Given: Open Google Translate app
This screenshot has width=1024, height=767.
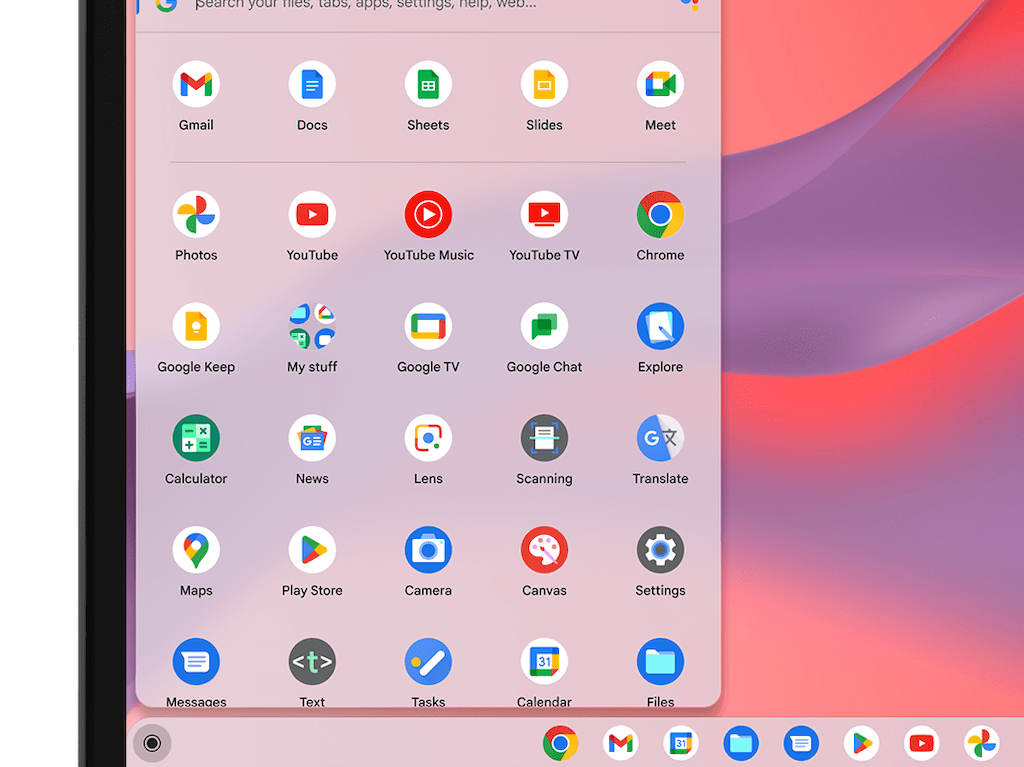Looking at the screenshot, I should point(660,438).
